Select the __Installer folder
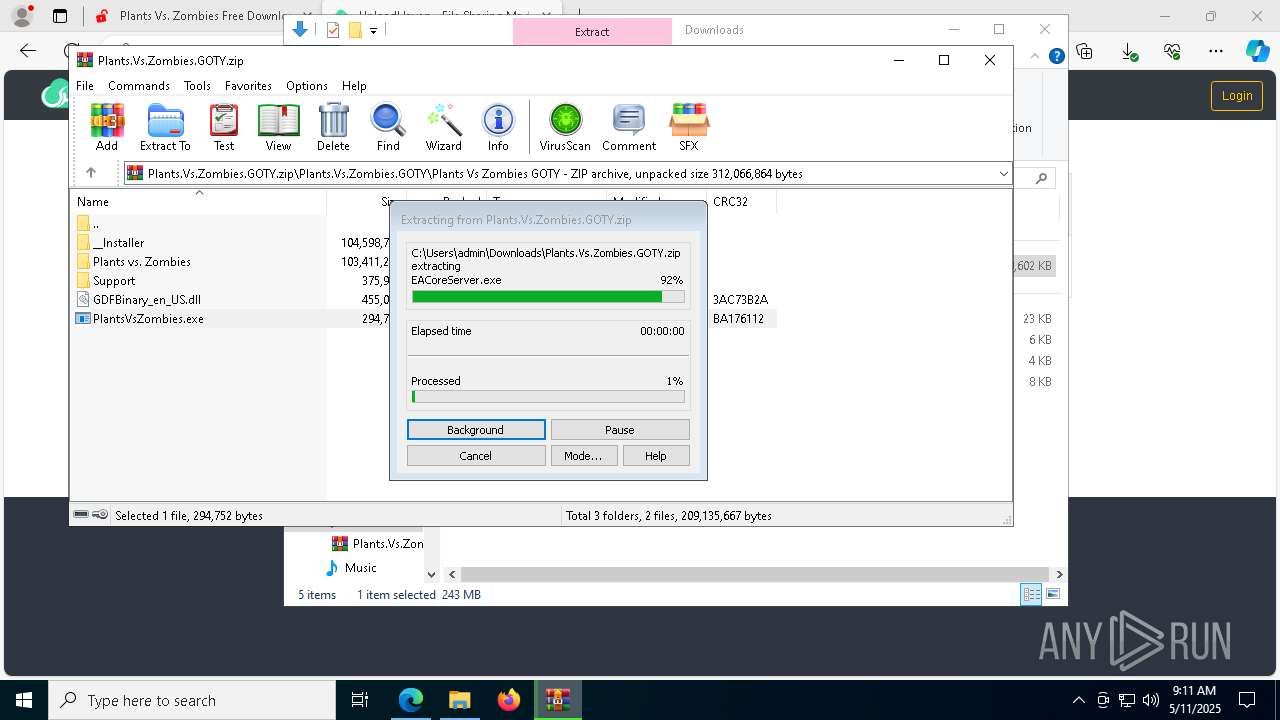Screen dimensions: 1280x720 (119, 243)
